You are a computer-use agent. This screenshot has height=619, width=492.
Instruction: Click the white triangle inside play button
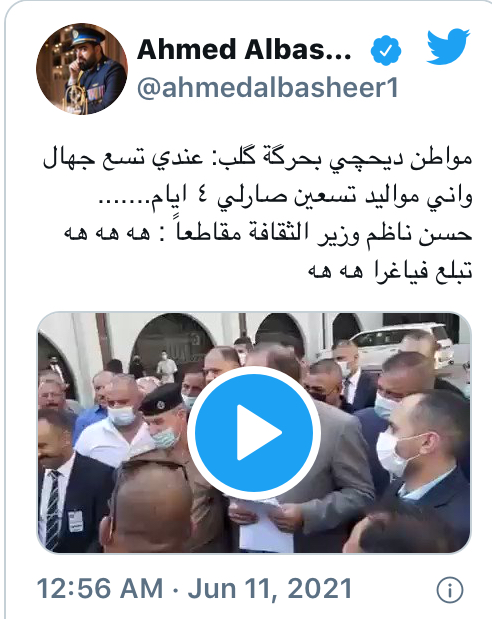259,433
